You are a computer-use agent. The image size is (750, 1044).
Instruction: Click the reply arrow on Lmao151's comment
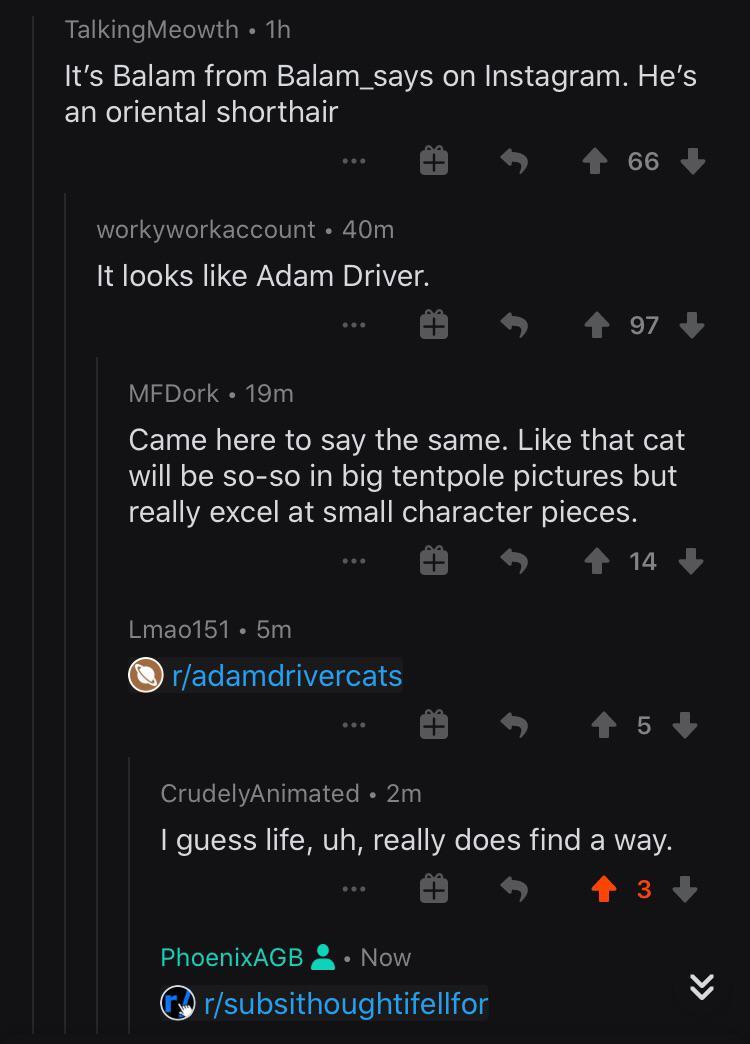(514, 725)
